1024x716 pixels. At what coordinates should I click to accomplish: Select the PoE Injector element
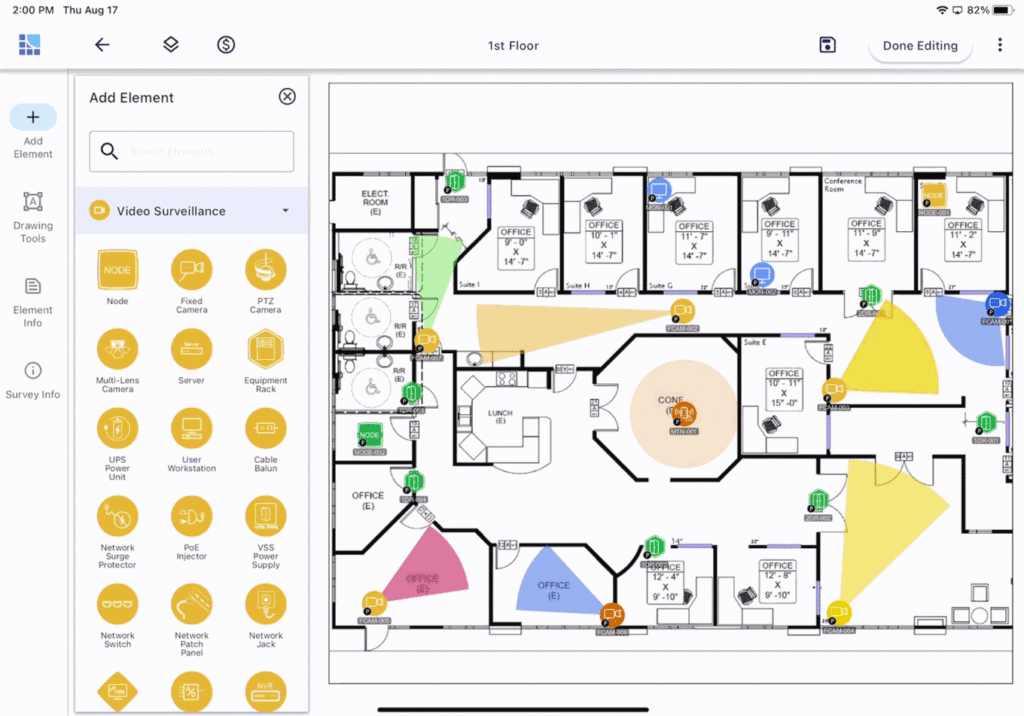coord(191,518)
